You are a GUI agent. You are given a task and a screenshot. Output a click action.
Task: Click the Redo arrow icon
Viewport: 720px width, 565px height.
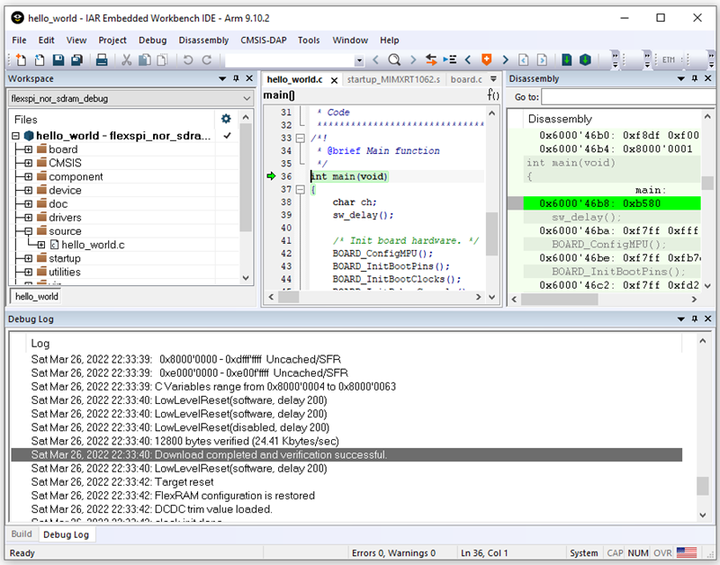[x=206, y=60]
